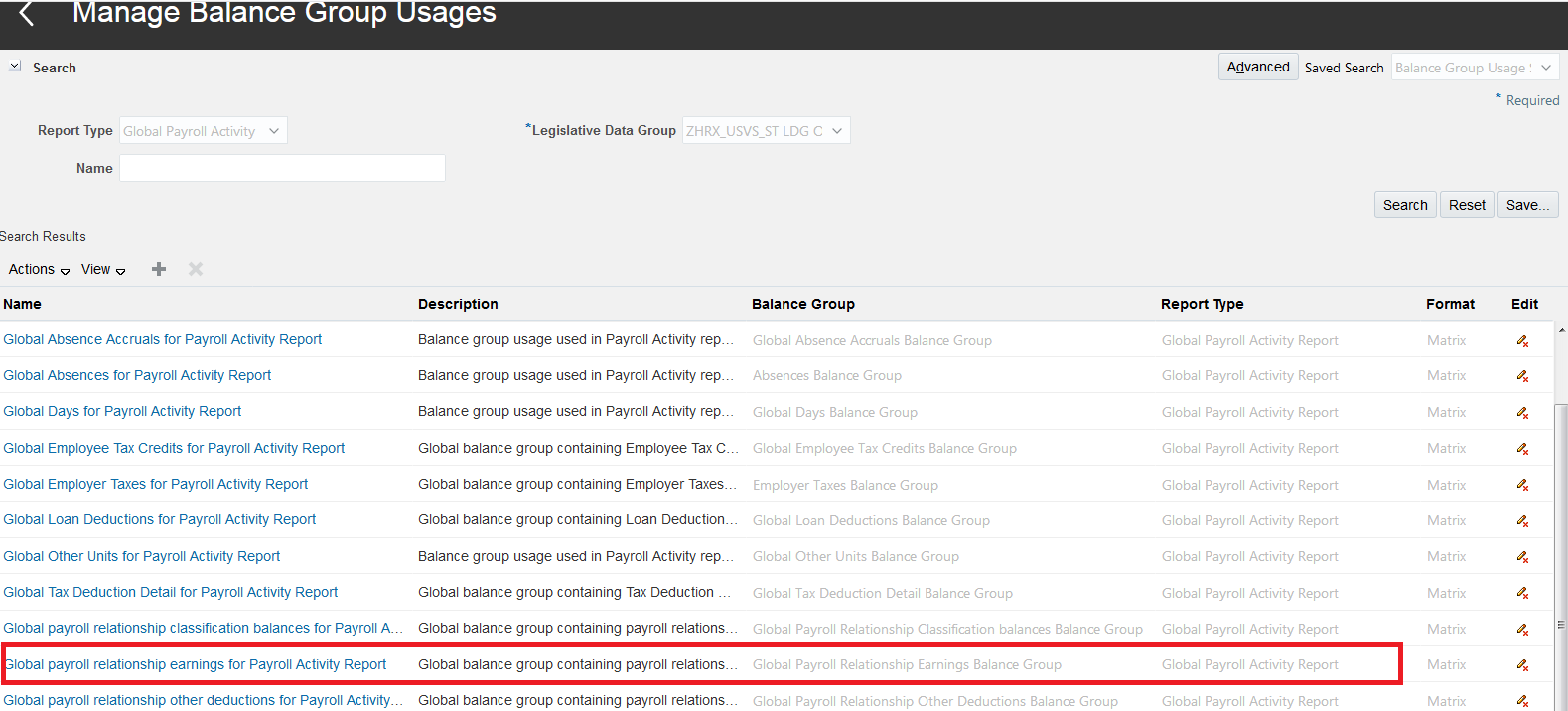
Task: Click the Save... button
Action: [x=1527, y=205]
